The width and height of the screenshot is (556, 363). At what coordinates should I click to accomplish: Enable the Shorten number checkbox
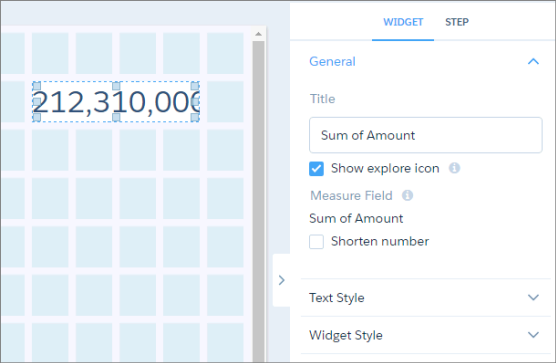click(x=316, y=242)
